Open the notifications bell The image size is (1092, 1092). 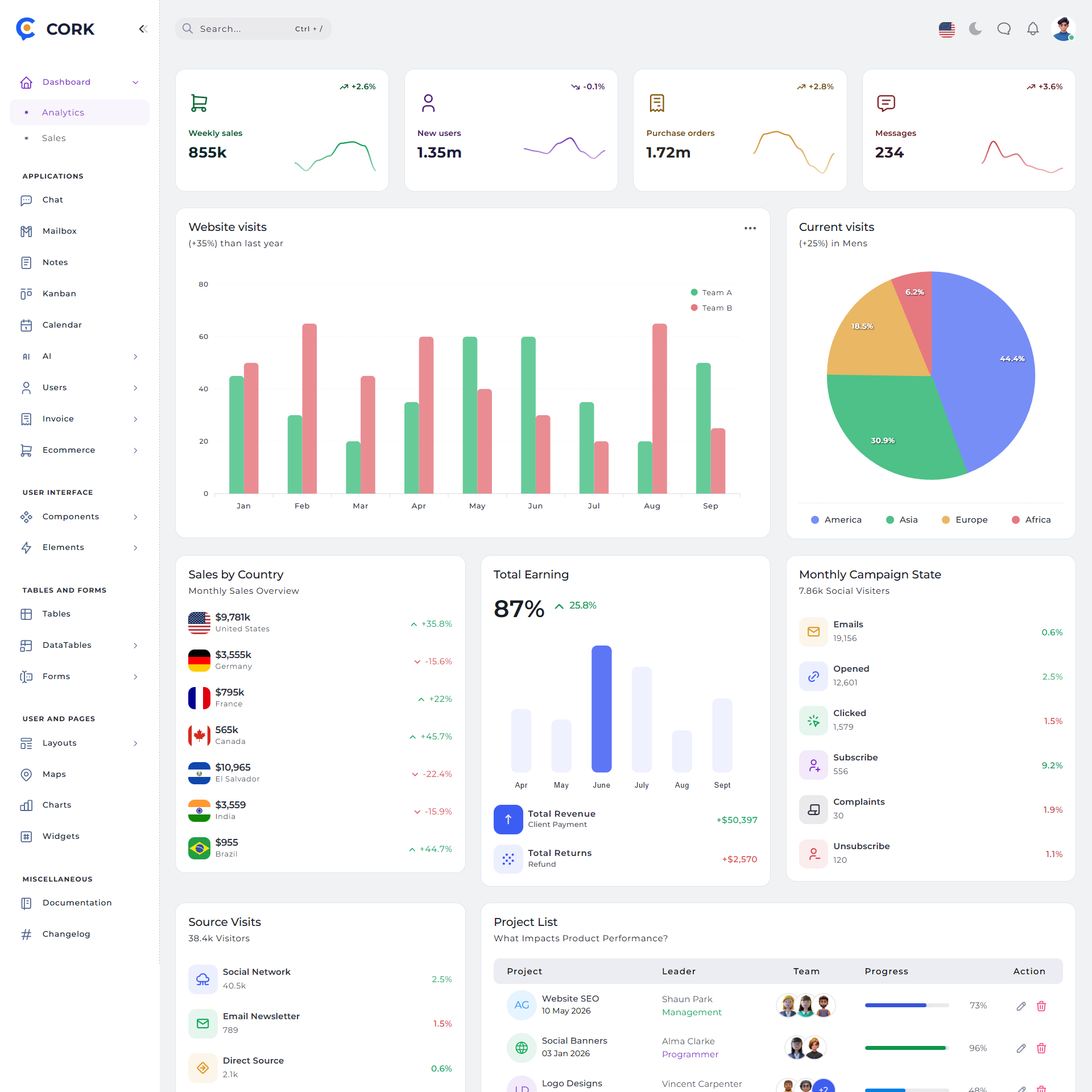click(1033, 28)
